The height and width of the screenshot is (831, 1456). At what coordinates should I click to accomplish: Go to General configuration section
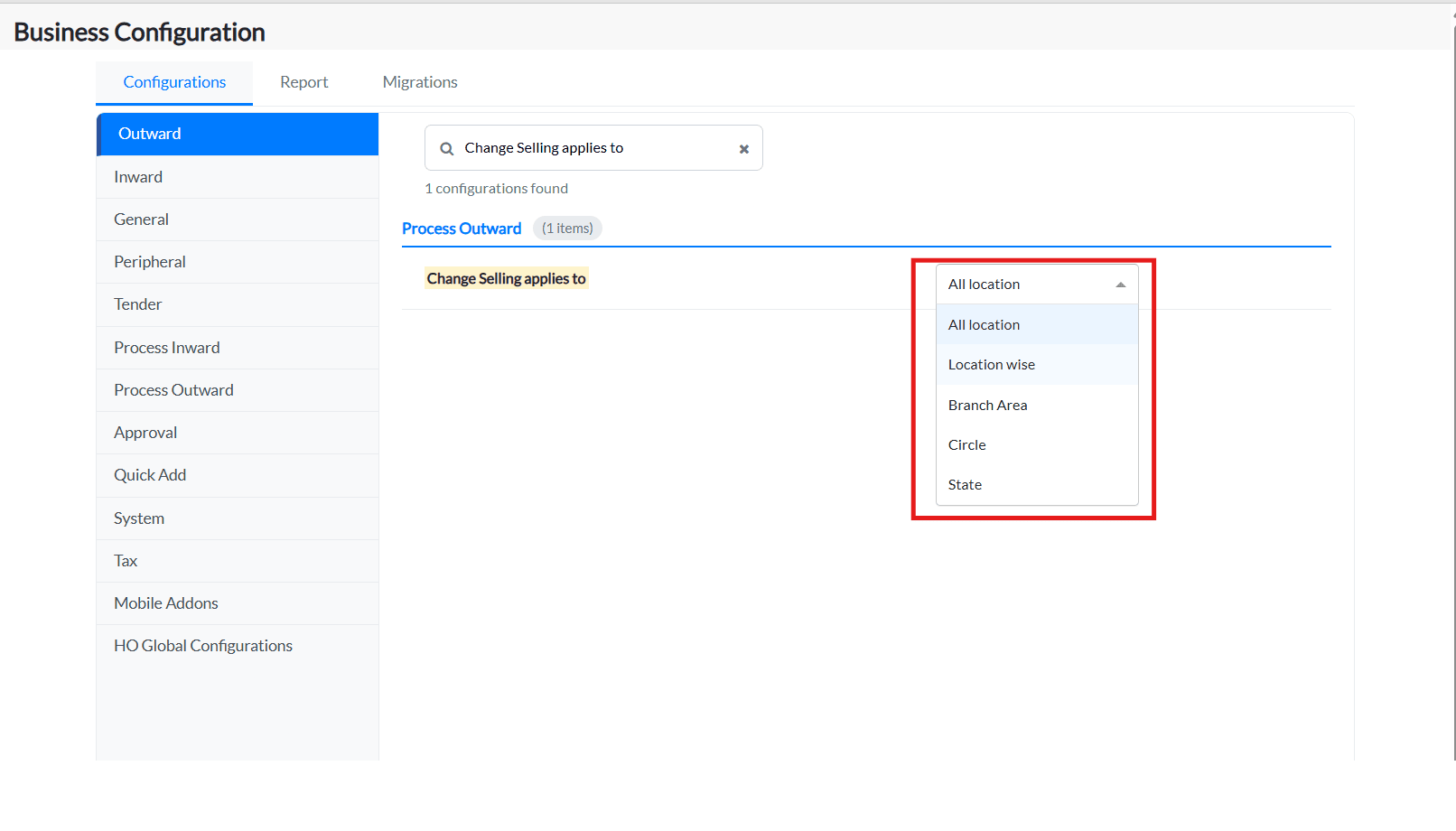click(141, 219)
